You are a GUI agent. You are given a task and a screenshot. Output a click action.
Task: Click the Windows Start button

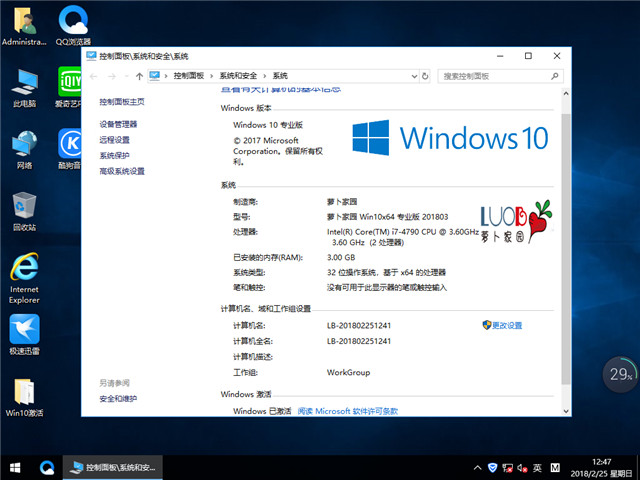(14, 467)
